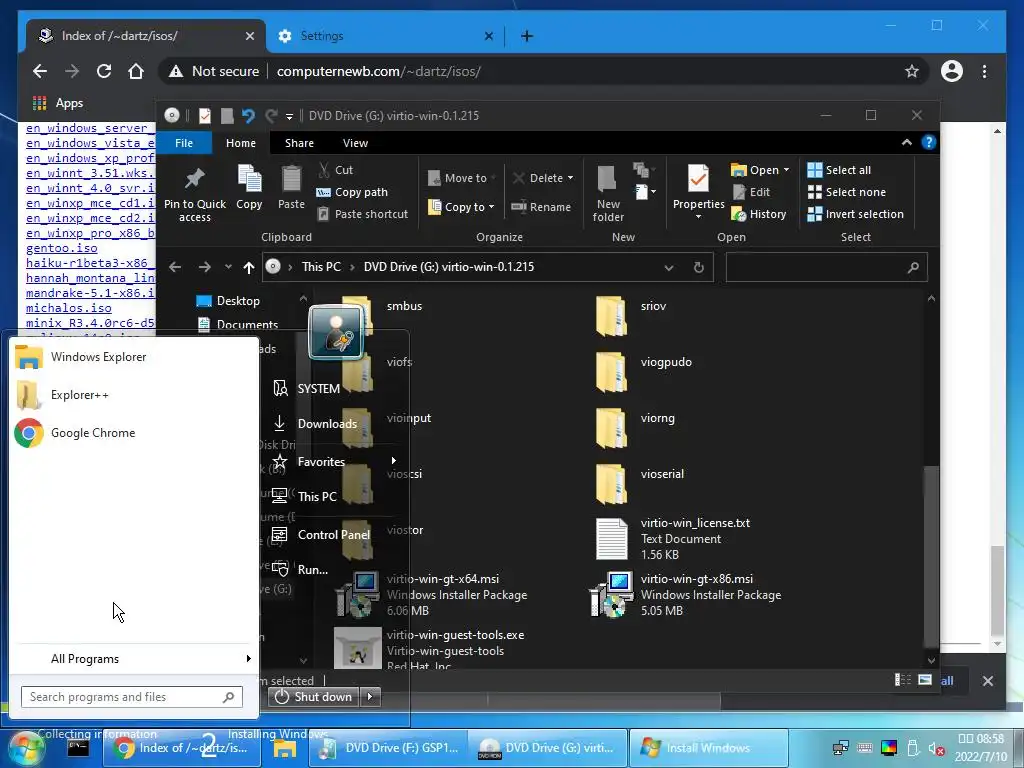This screenshot has width=1024, height=768.
Task: Collapse the ribbon with the chevron
Action: tap(906, 142)
